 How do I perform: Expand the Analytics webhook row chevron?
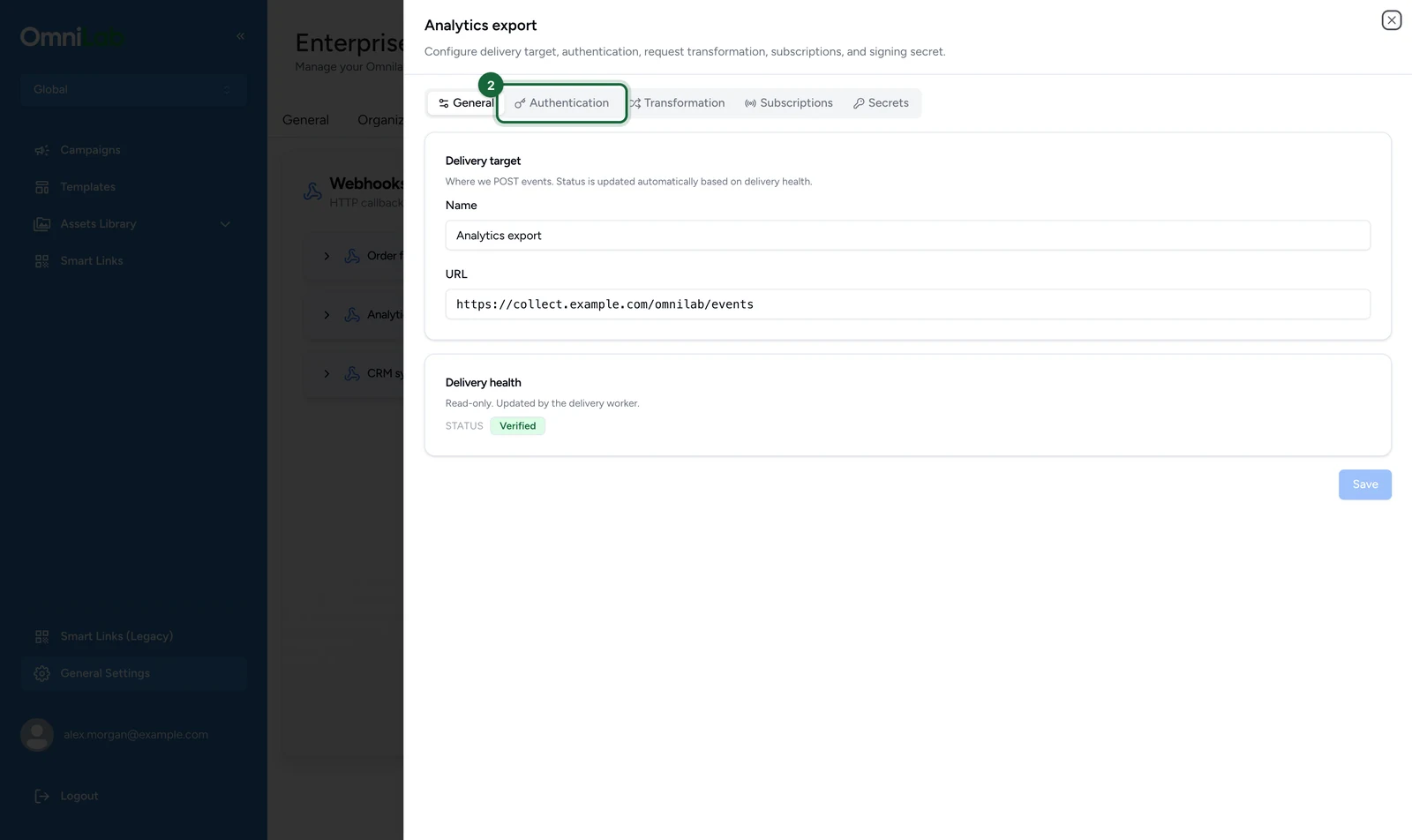(327, 315)
